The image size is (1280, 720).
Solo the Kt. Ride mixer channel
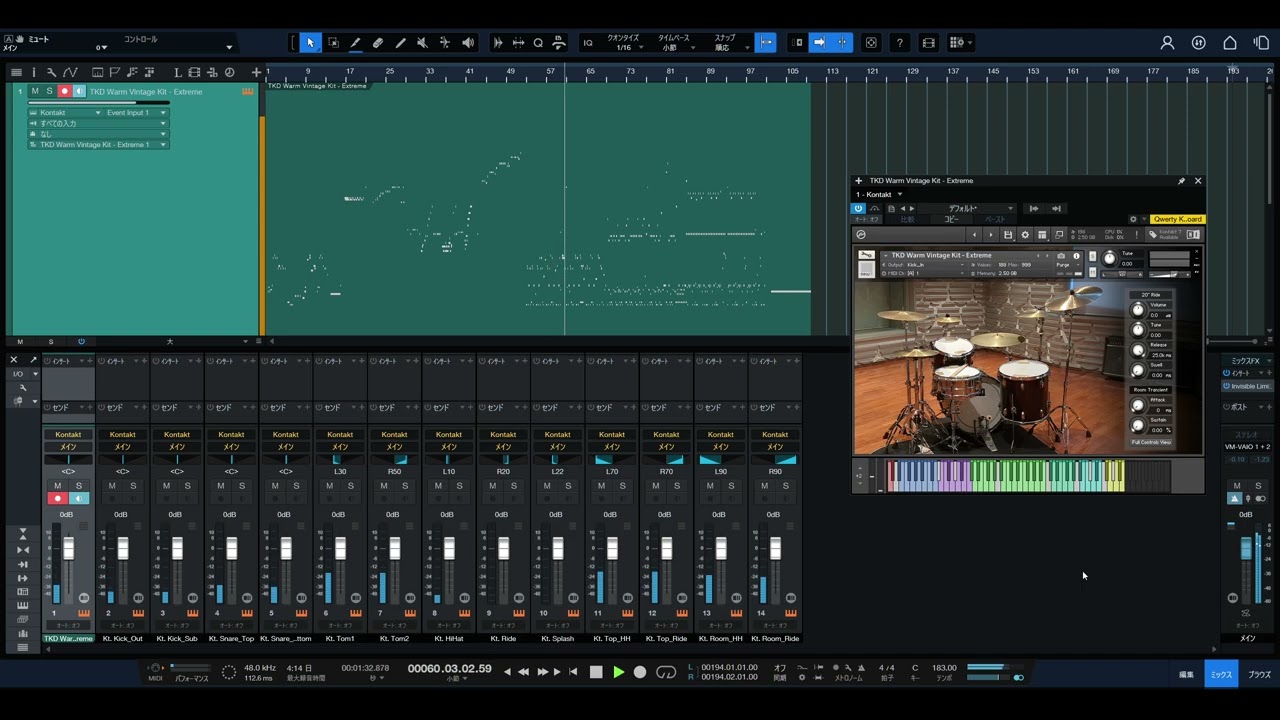[x=513, y=486]
